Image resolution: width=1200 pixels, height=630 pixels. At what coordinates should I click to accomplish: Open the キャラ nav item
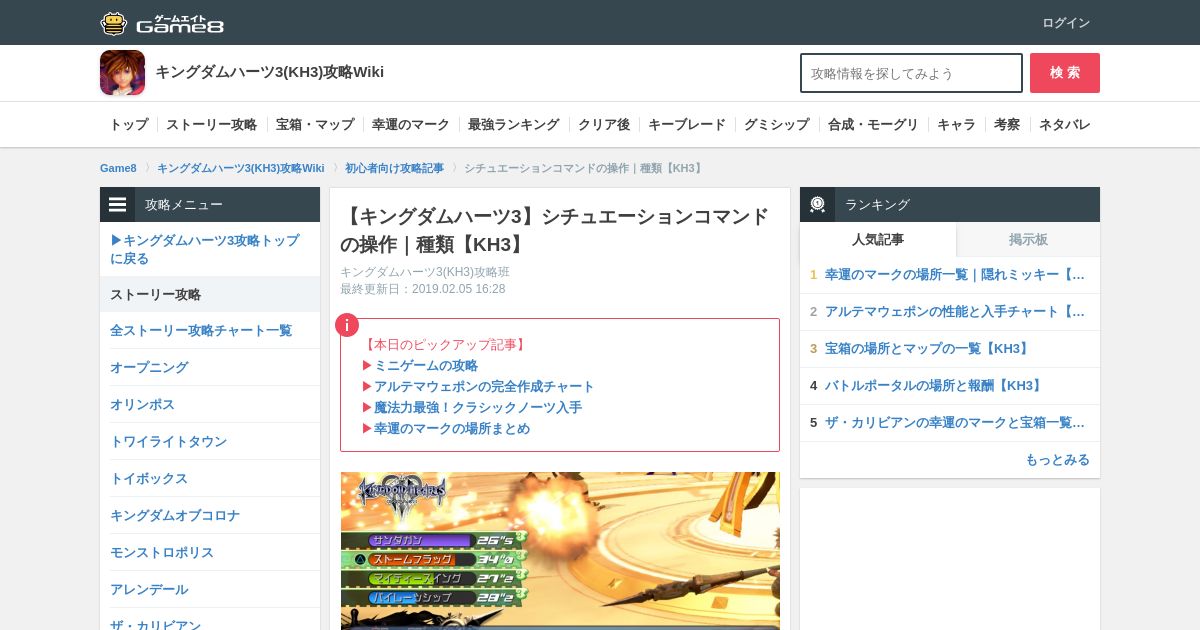956,125
